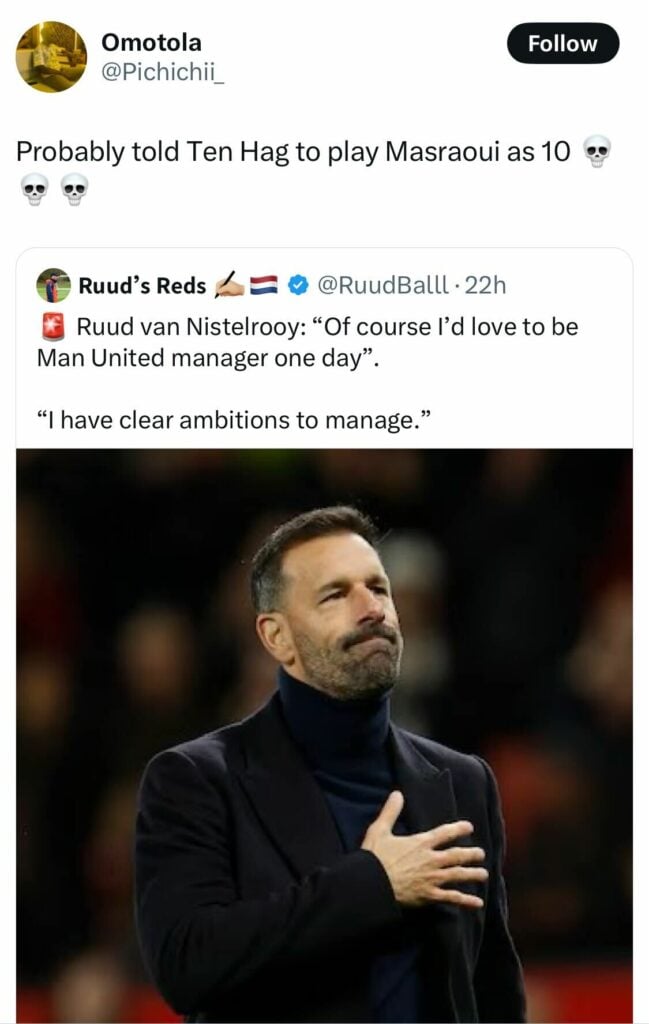This screenshot has height=1024, width=649.
Task: Open Omotola's profile picture
Action: pyautogui.click(x=51, y=56)
